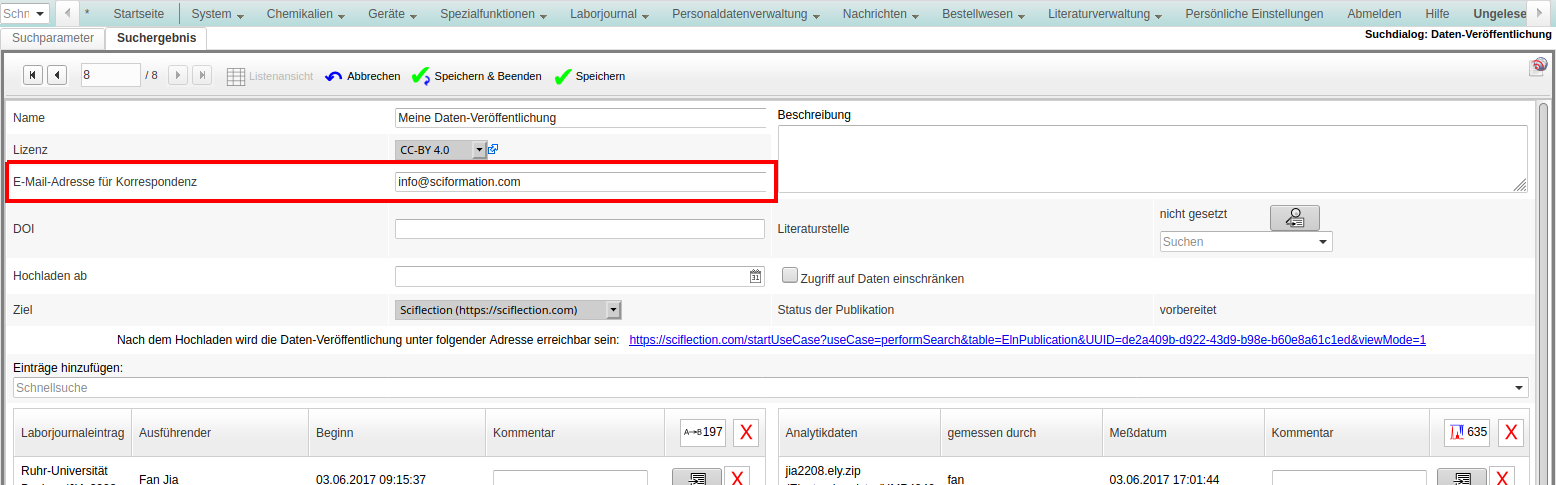Click into the DOI input field
Image resolution: width=1556 pixels, height=485 pixels.
point(579,229)
